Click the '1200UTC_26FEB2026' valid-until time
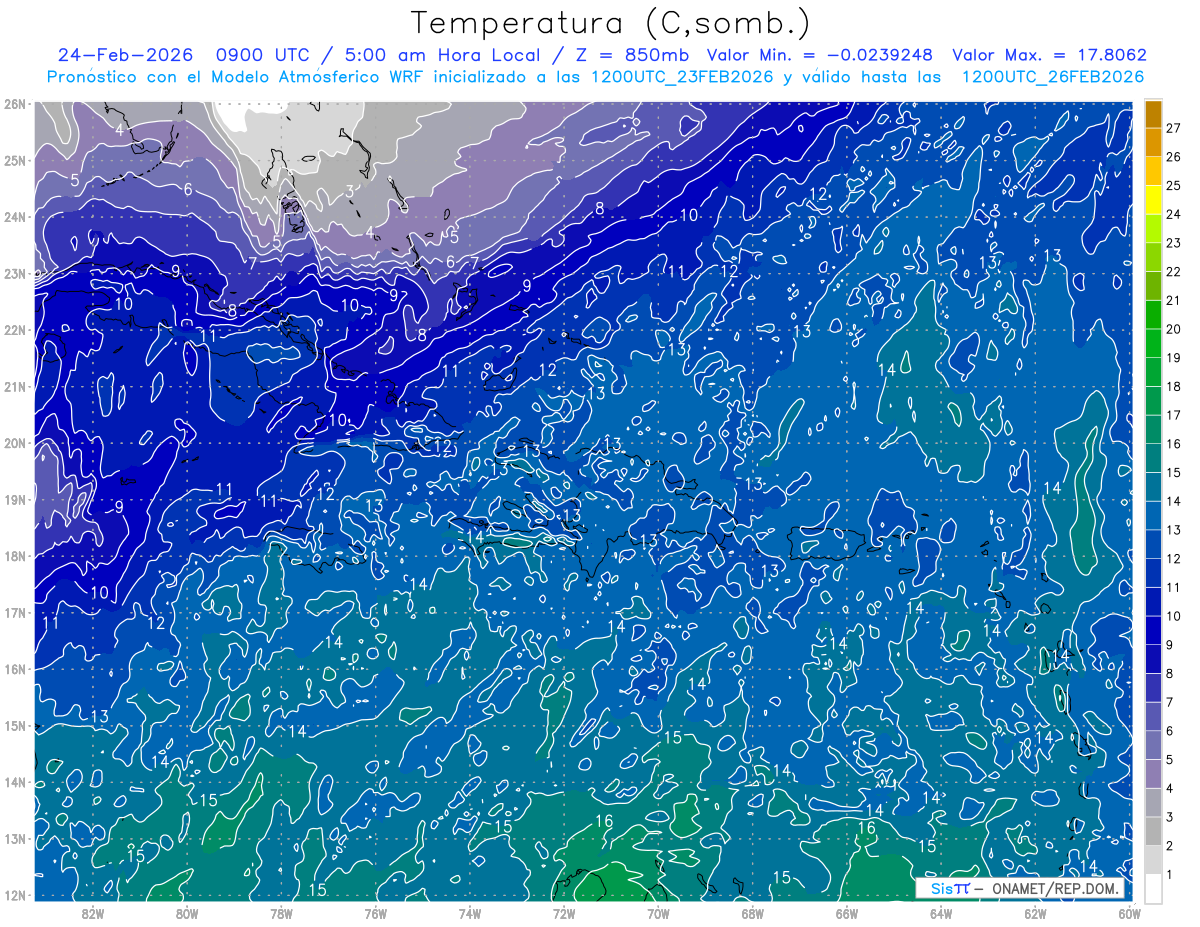The image size is (1200, 927). click(1053, 77)
